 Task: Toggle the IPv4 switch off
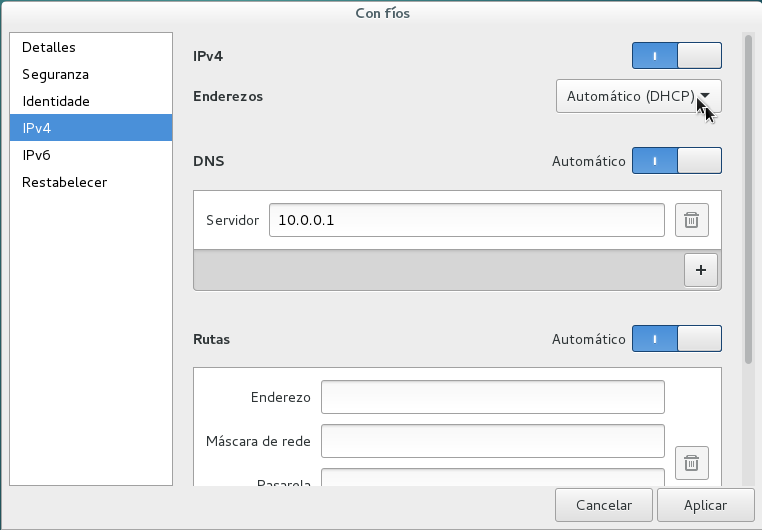point(676,55)
